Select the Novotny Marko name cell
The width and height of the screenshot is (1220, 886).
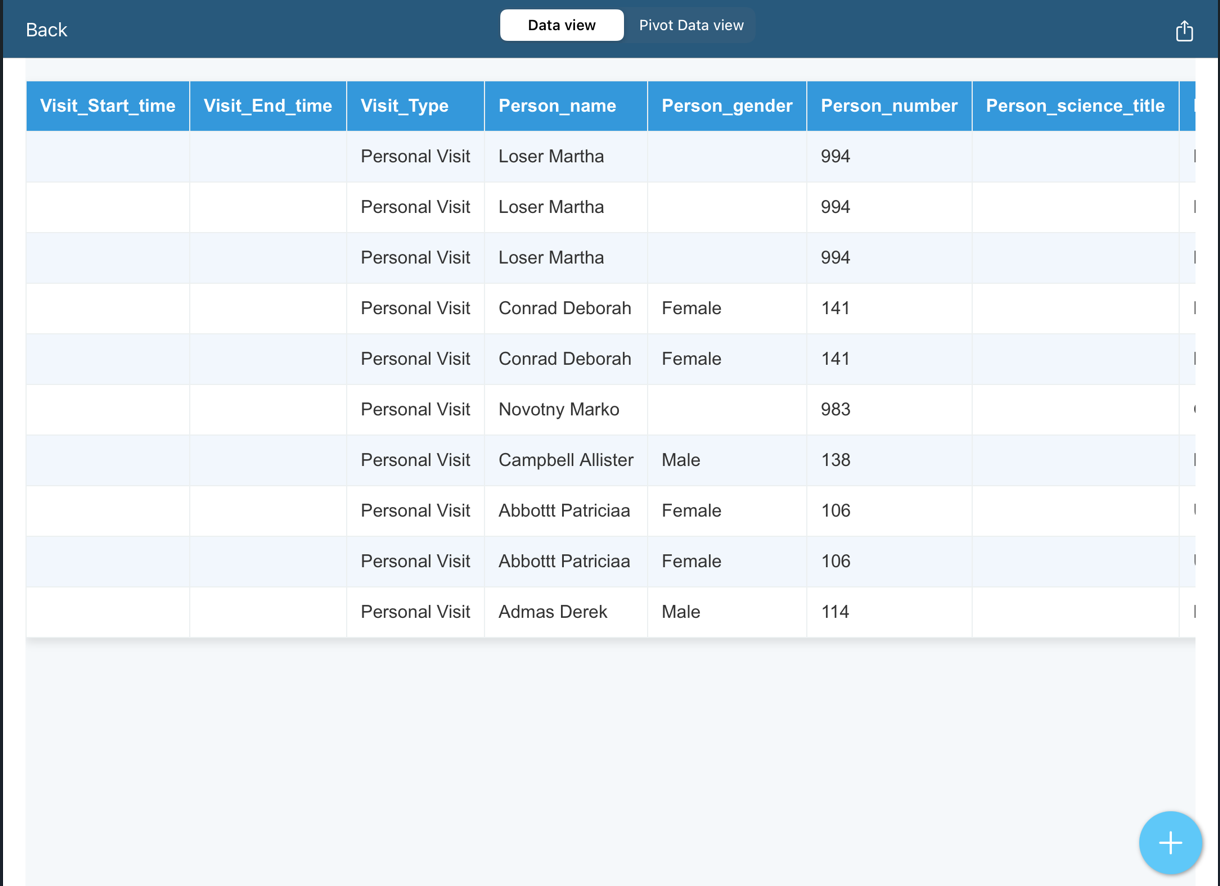point(559,410)
